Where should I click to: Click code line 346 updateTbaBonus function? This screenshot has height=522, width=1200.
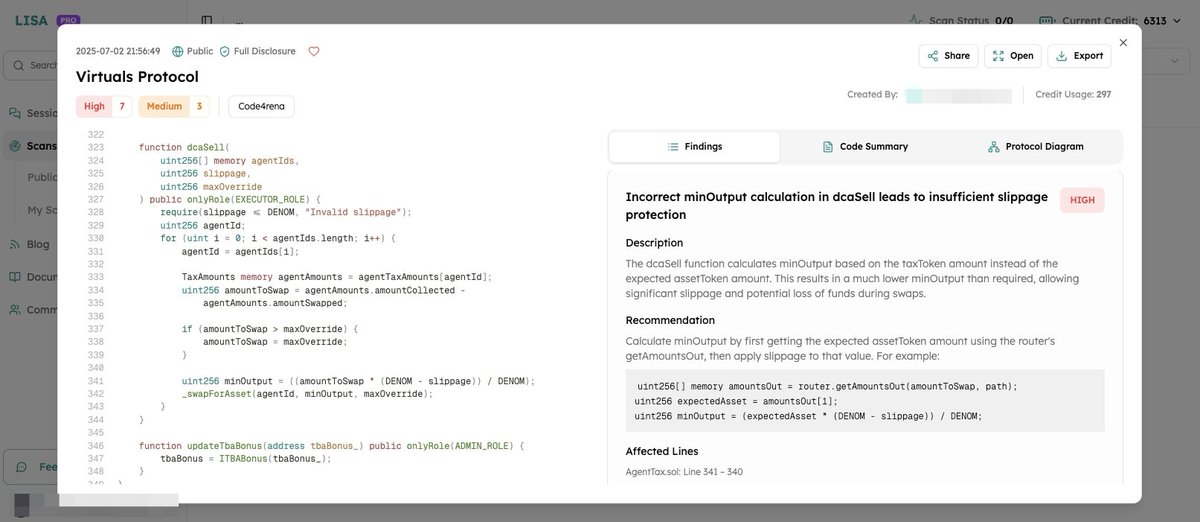331,445
